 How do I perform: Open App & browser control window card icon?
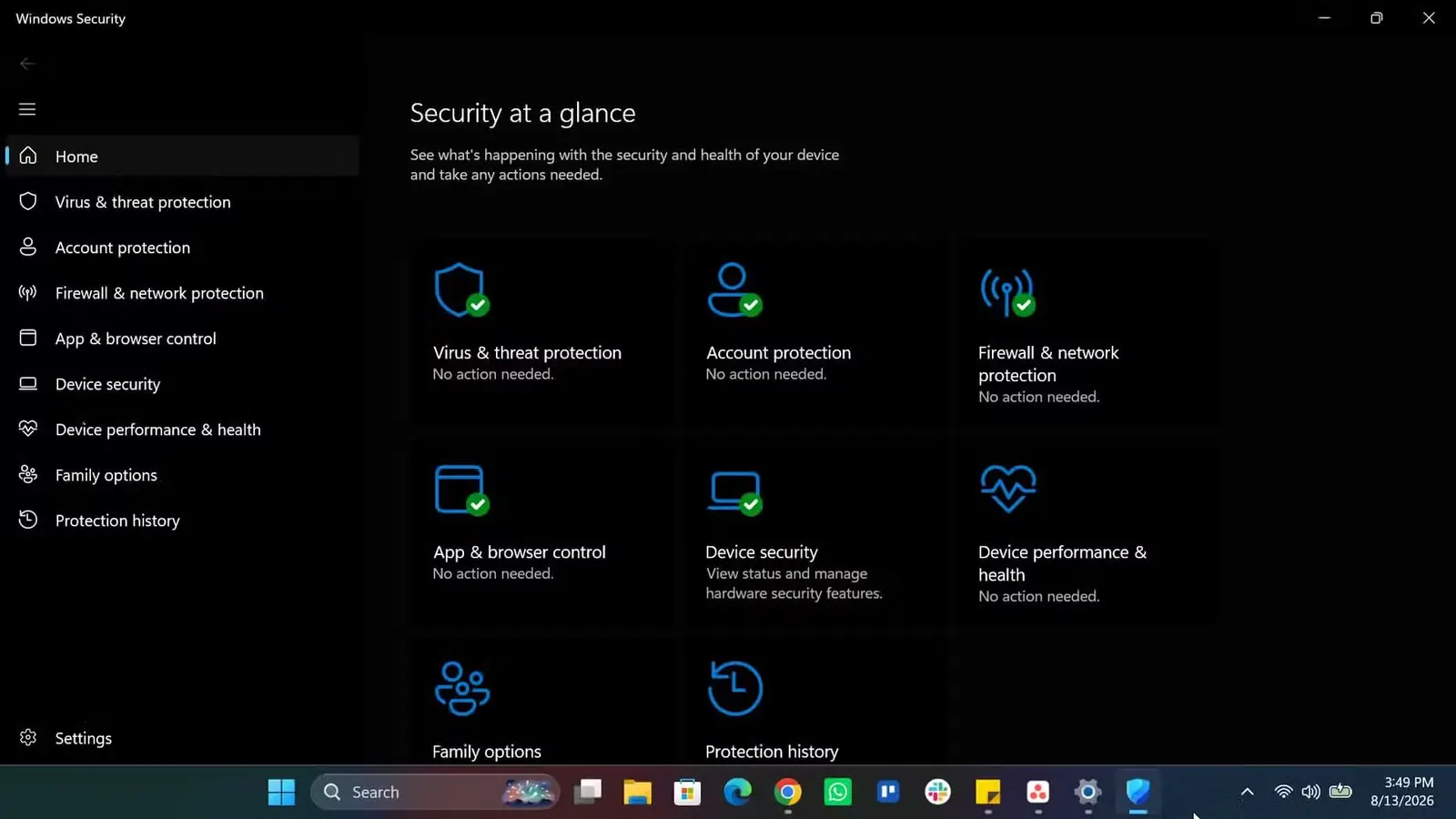(x=461, y=490)
